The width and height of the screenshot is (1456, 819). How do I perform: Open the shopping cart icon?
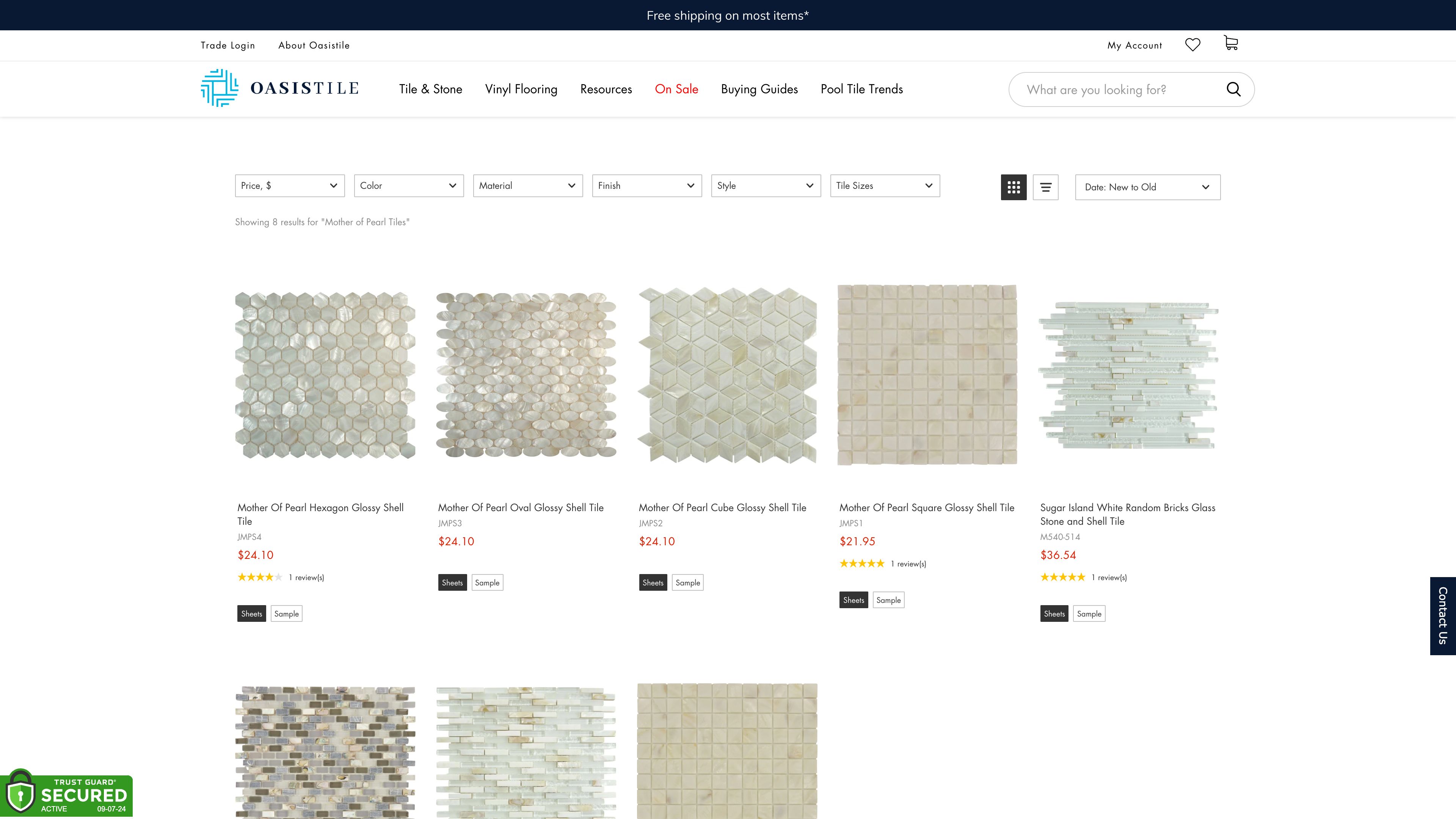(x=1230, y=44)
